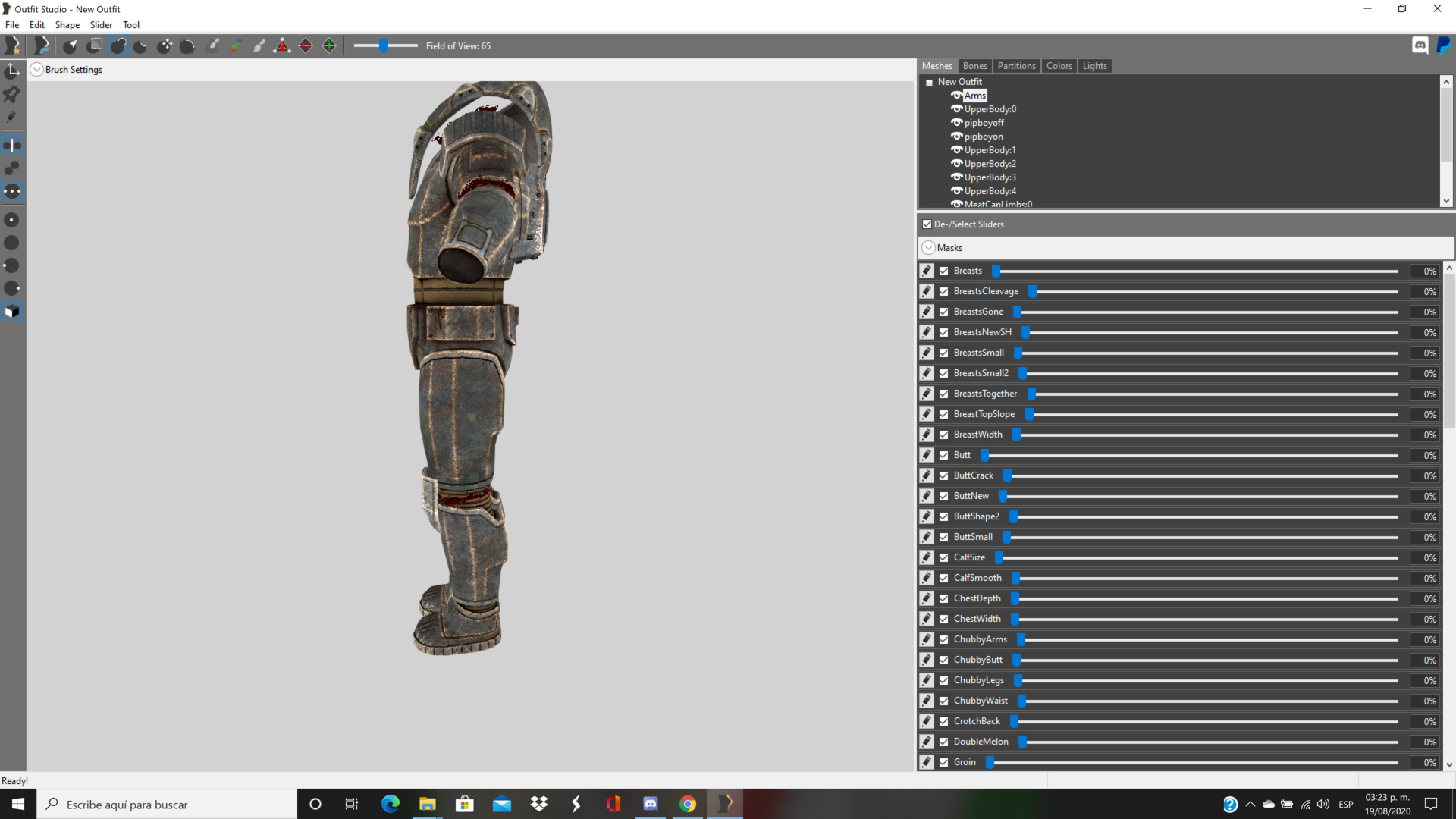Collapse the Masks section
Image resolution: width=1456 pixels, height=819 pixels.
coord(928,248)
